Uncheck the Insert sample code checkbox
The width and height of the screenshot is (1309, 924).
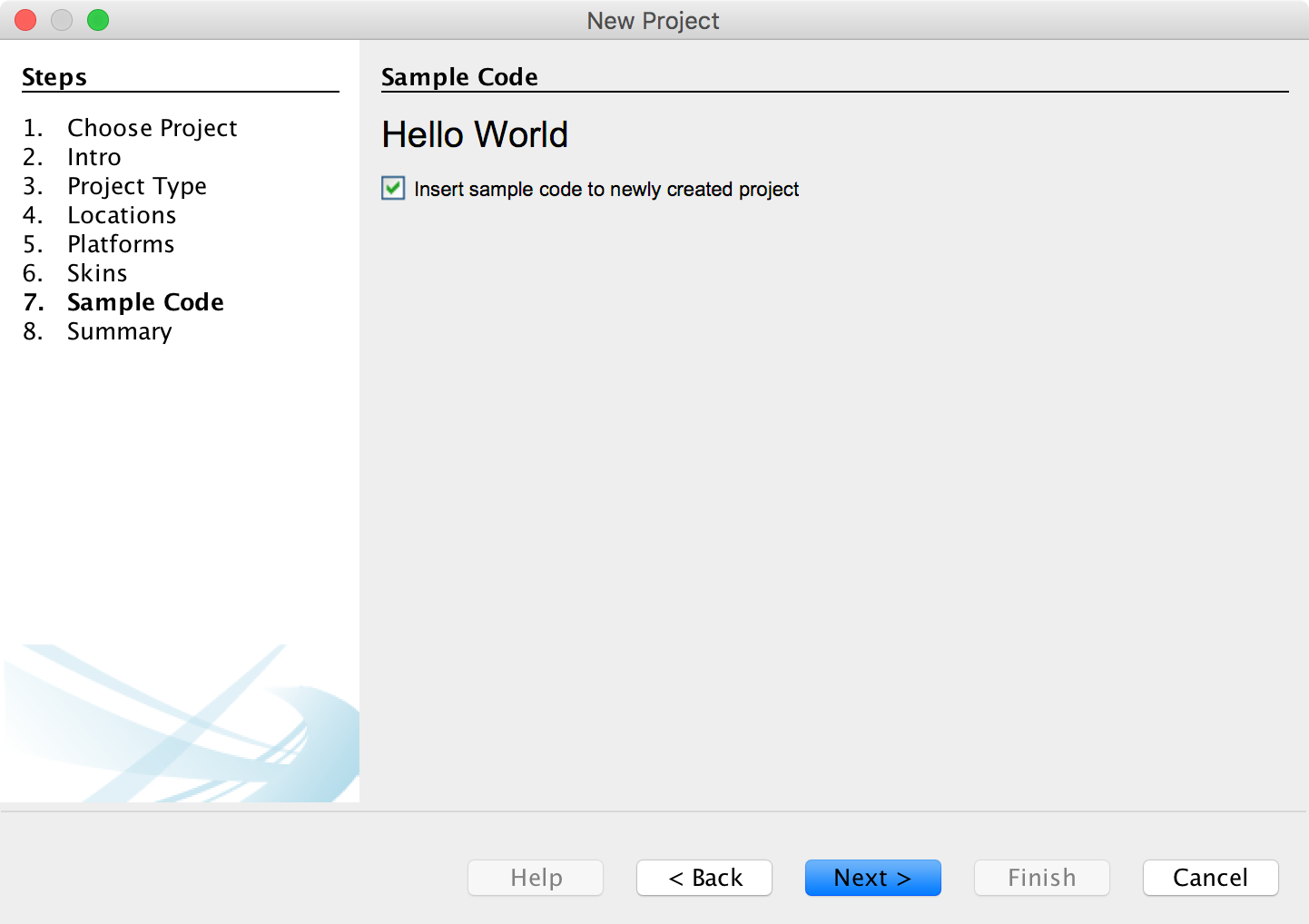click(393, 188)
